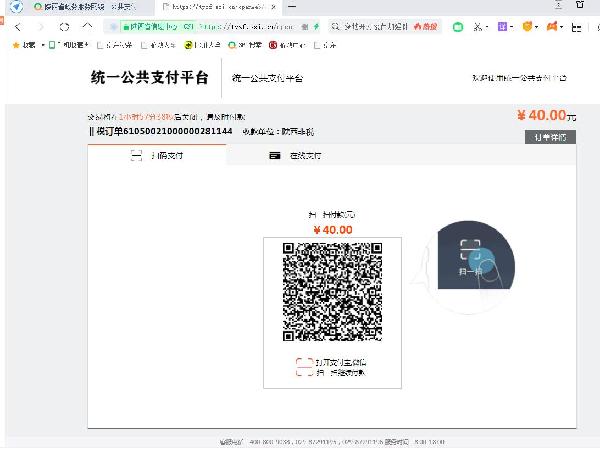The image size is (600, 449).
Task: Click the orange game extension icon
Action: pos(552,26)
